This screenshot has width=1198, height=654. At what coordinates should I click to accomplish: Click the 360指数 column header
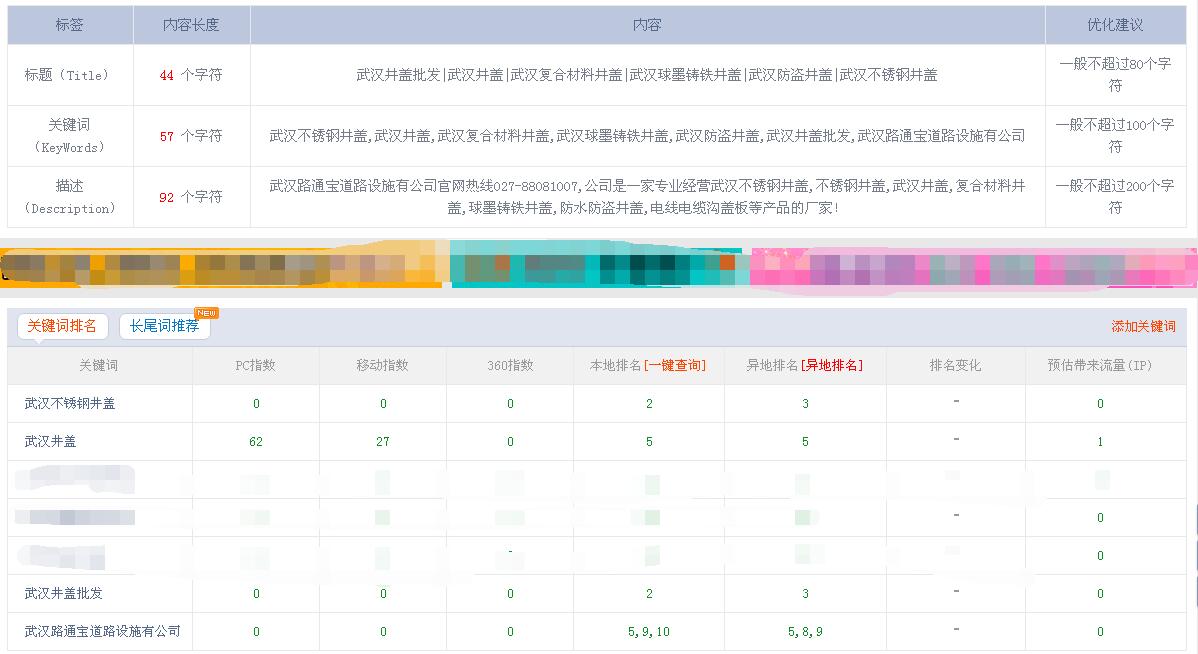pyautogui.click(x=509, y=365)
